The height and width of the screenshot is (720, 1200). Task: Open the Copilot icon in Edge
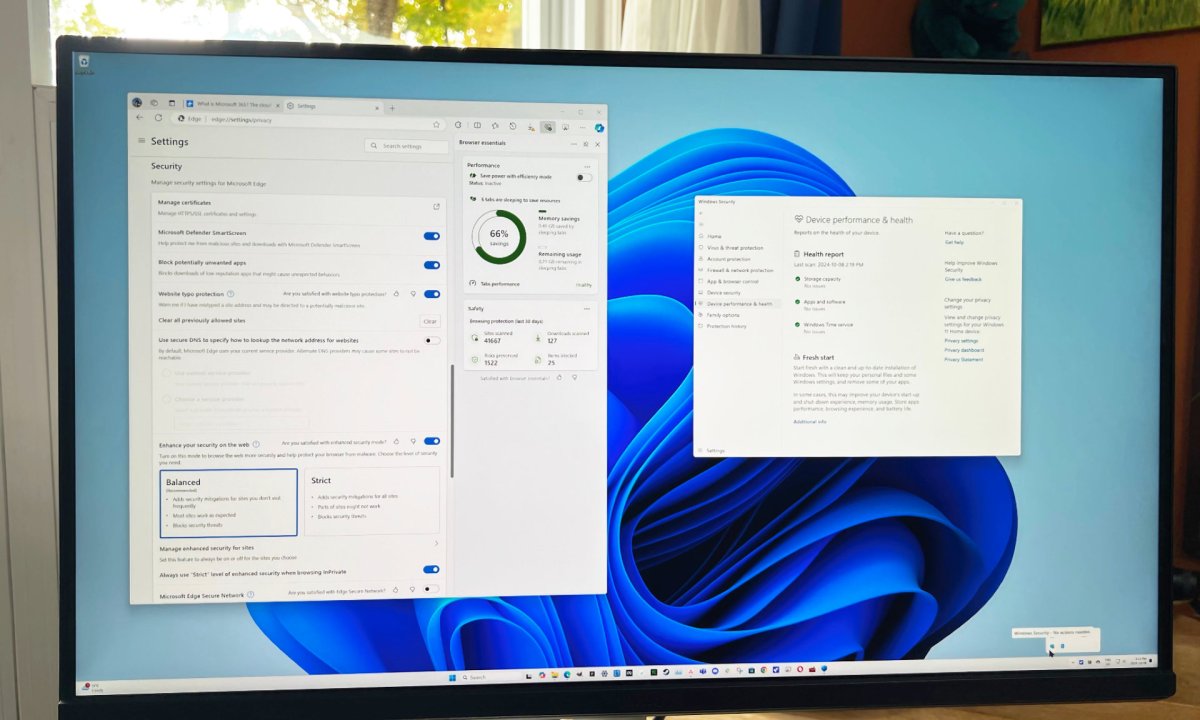tap(599, 128)
